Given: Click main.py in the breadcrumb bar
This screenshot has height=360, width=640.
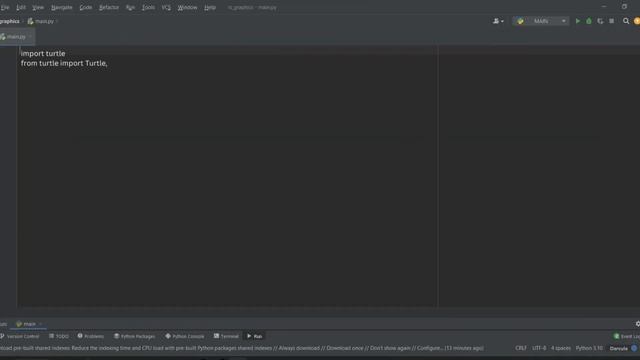Looking at the screenshot, I should click(x=41, y=21).
